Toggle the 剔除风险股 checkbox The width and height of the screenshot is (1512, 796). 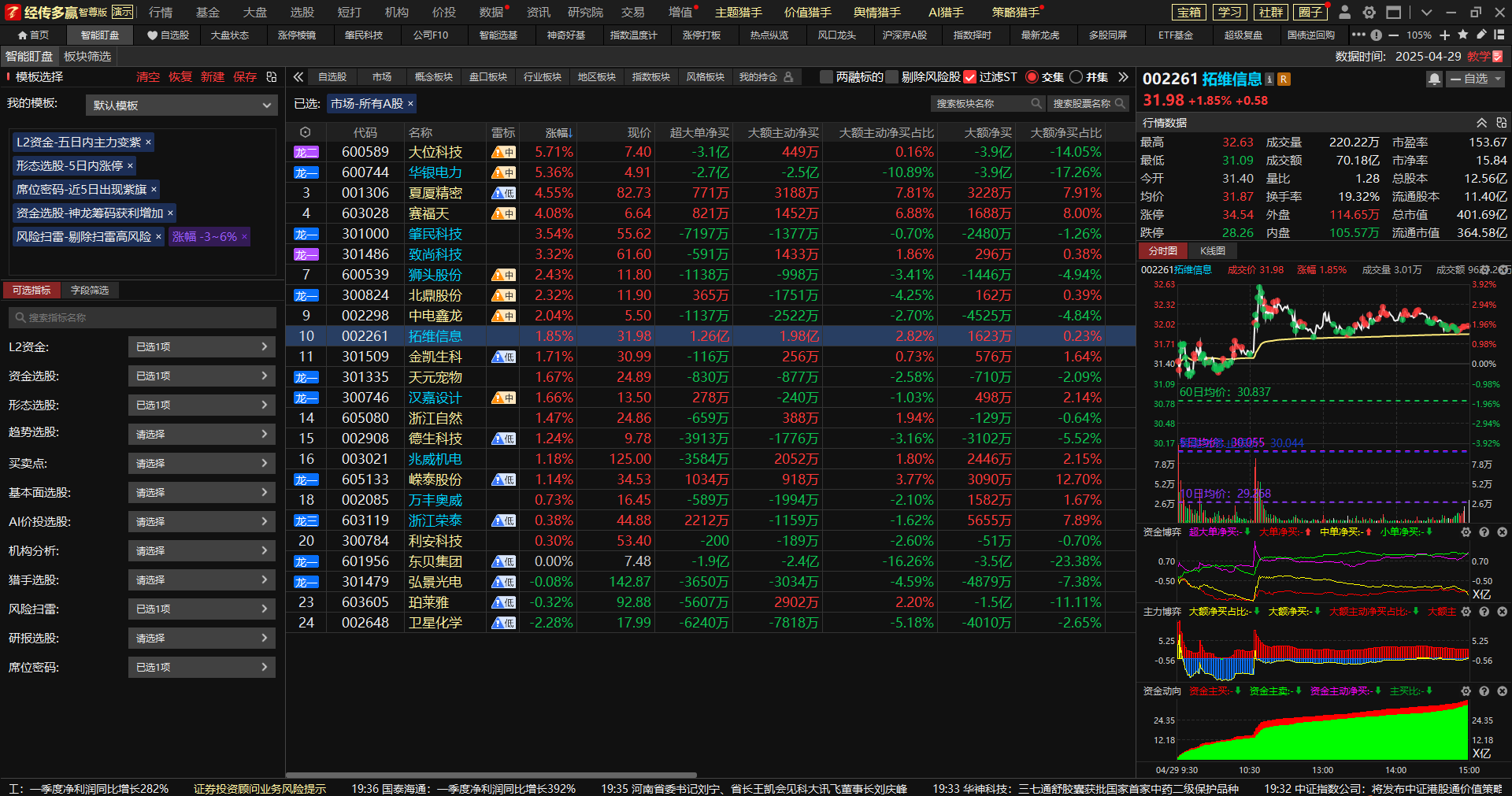click(x=891, y=77)
